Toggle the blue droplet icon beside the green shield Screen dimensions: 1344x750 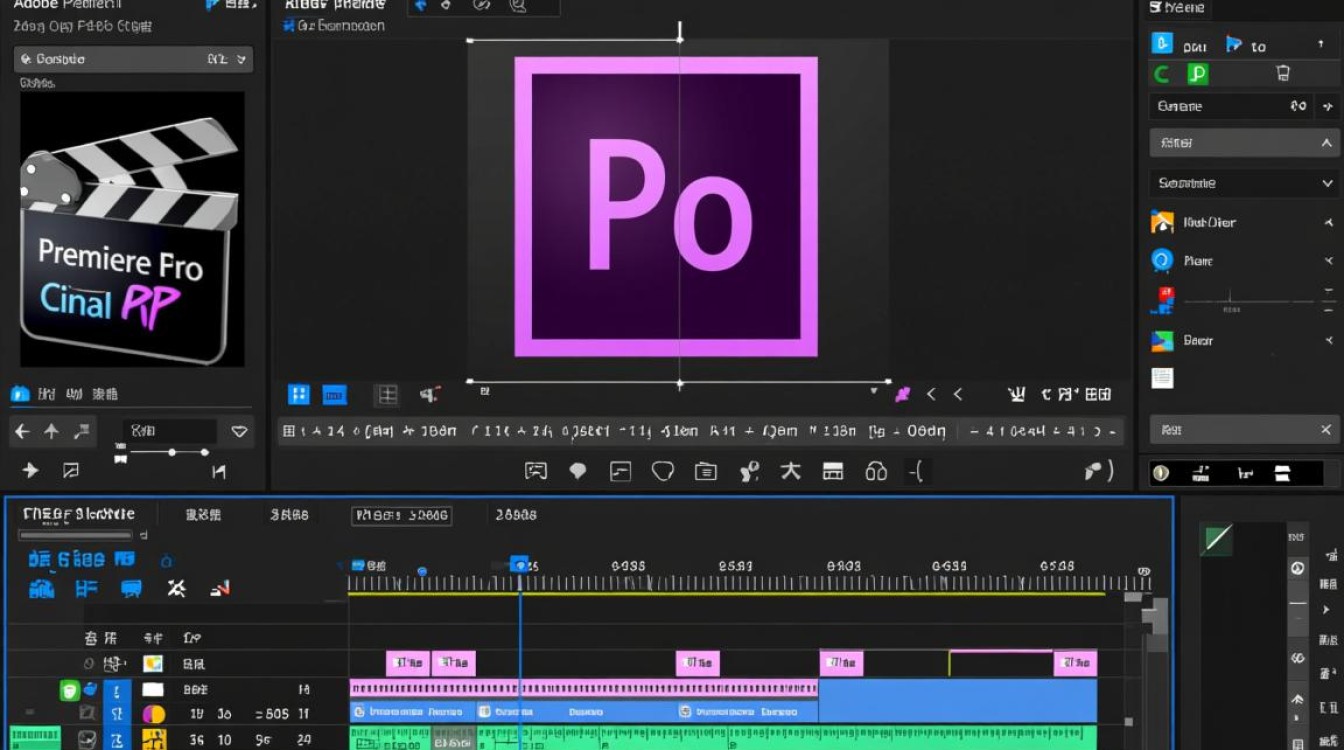(x=91, y=689)
